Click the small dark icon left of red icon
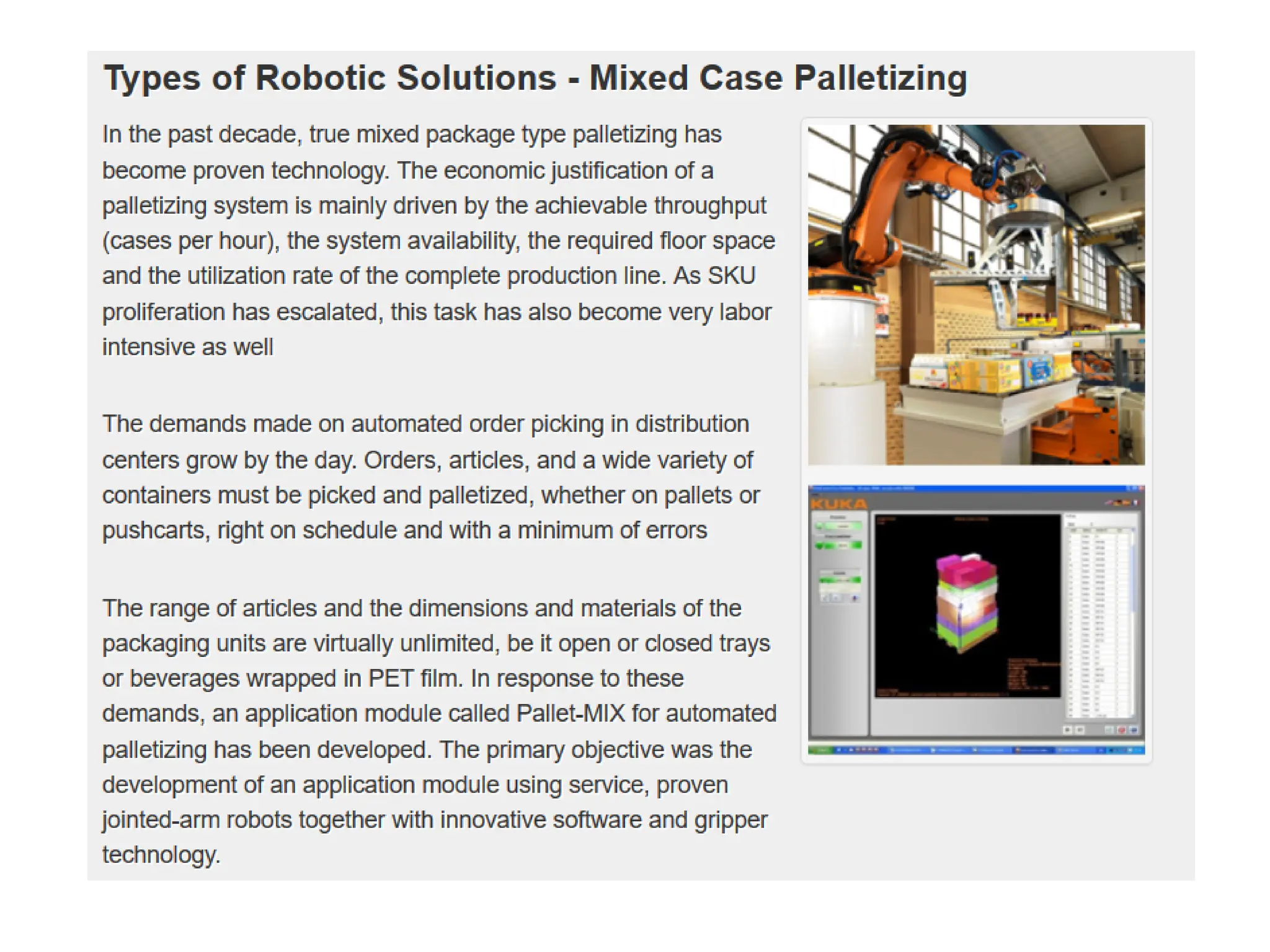The height and width of the screenshot is (952, 1270). (x=1080, y=730)
